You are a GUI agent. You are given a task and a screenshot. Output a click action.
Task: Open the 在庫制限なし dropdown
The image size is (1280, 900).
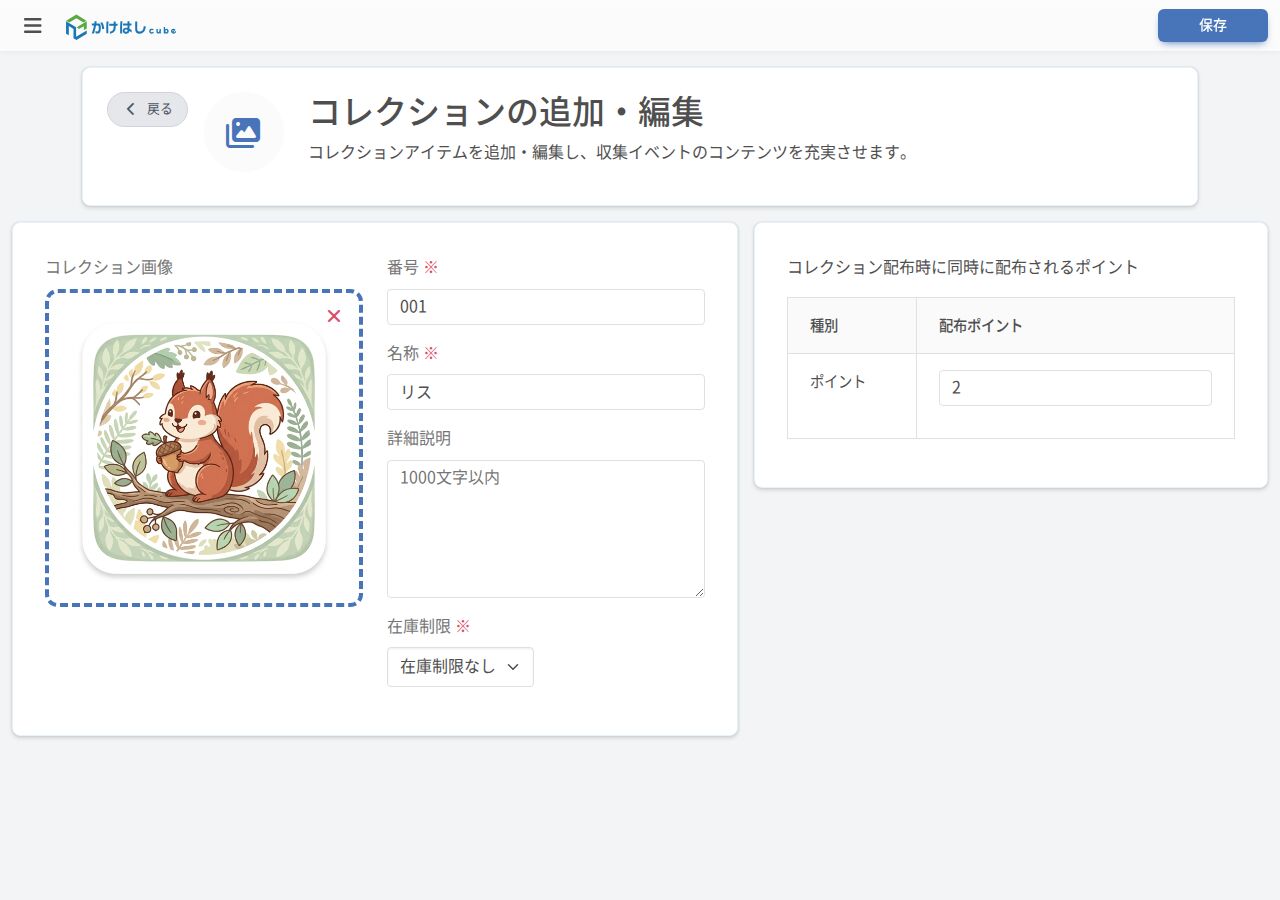[x=460, y=667]
